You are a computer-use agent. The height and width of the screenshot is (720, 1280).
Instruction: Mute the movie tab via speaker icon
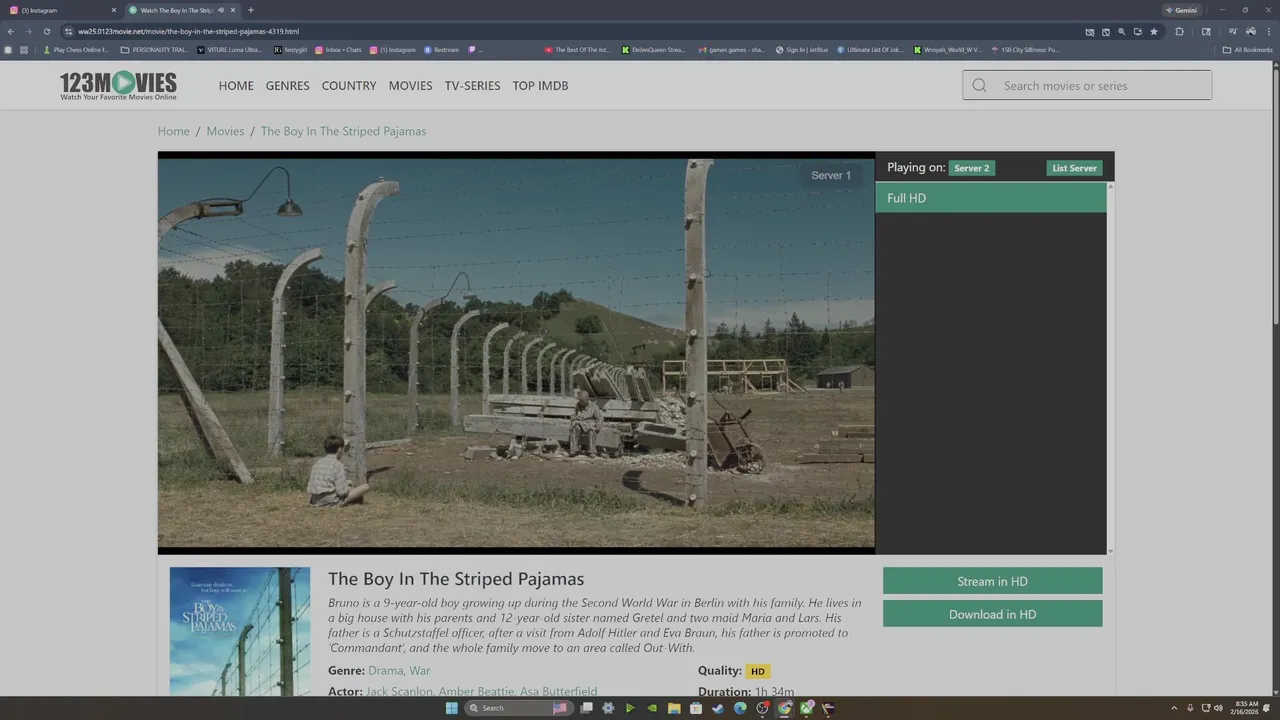click(220, 10)
